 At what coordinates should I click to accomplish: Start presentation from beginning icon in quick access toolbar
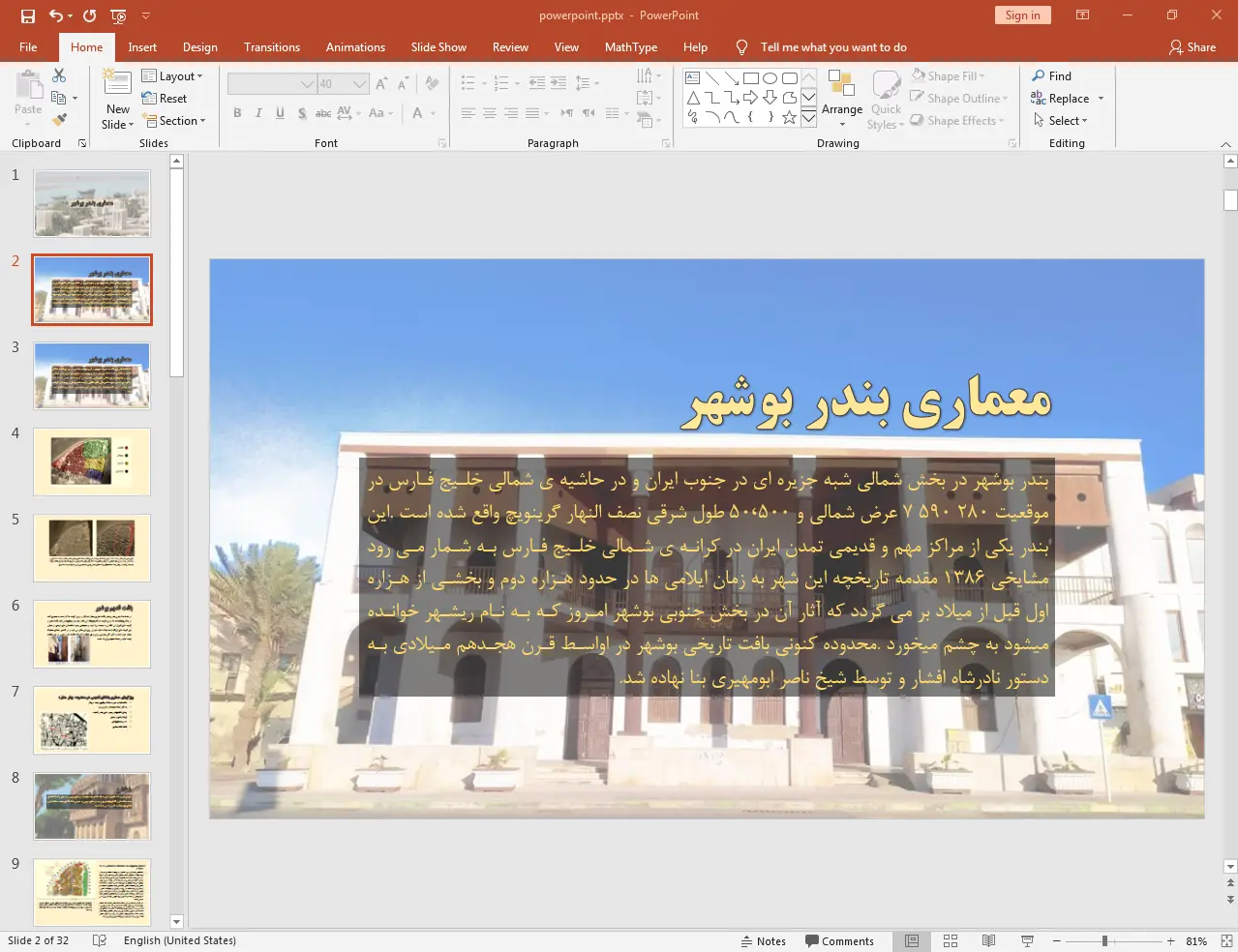(x=118, y=15)
